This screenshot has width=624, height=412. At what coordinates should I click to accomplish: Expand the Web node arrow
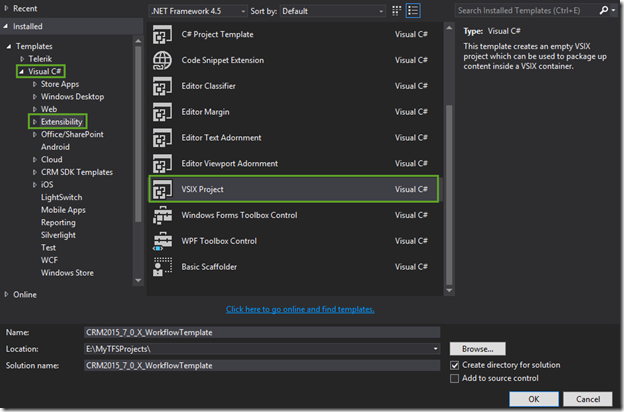(35, 109)
